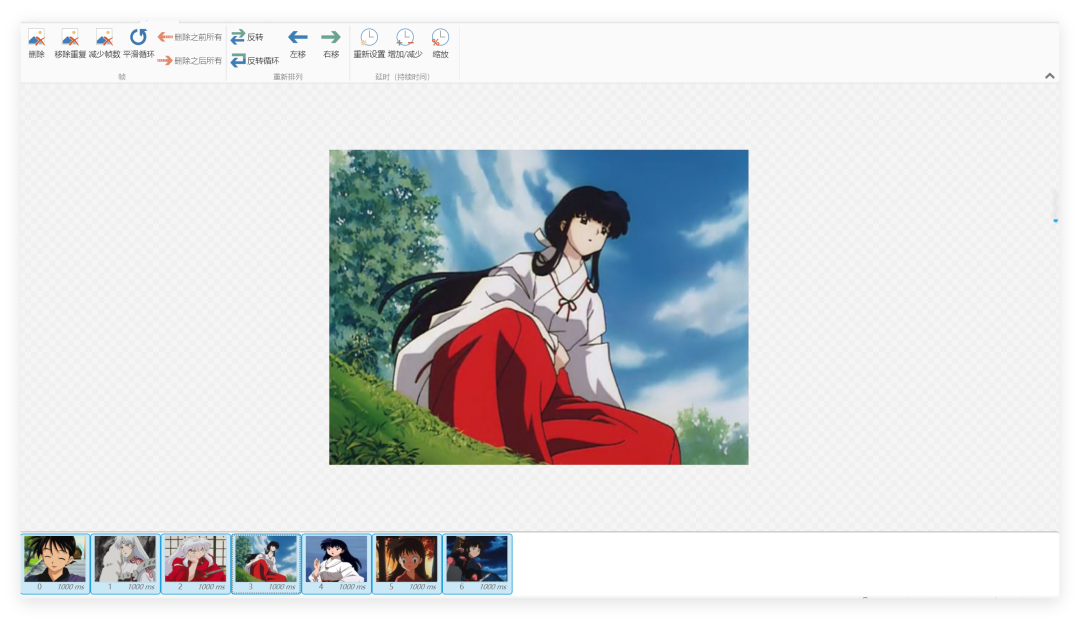Move frame right with 右移
This screenshot has height=619, width=1080.
[331, 43]
